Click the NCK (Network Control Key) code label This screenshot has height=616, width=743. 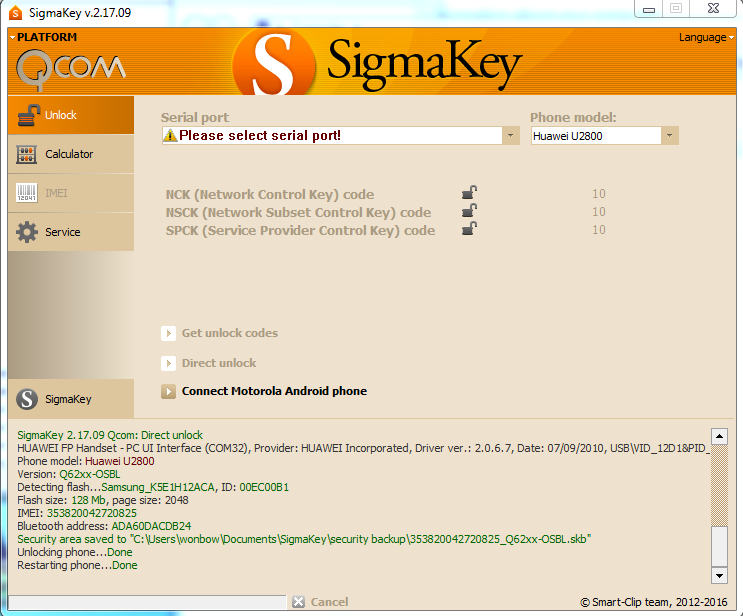(x=270, y=195)
